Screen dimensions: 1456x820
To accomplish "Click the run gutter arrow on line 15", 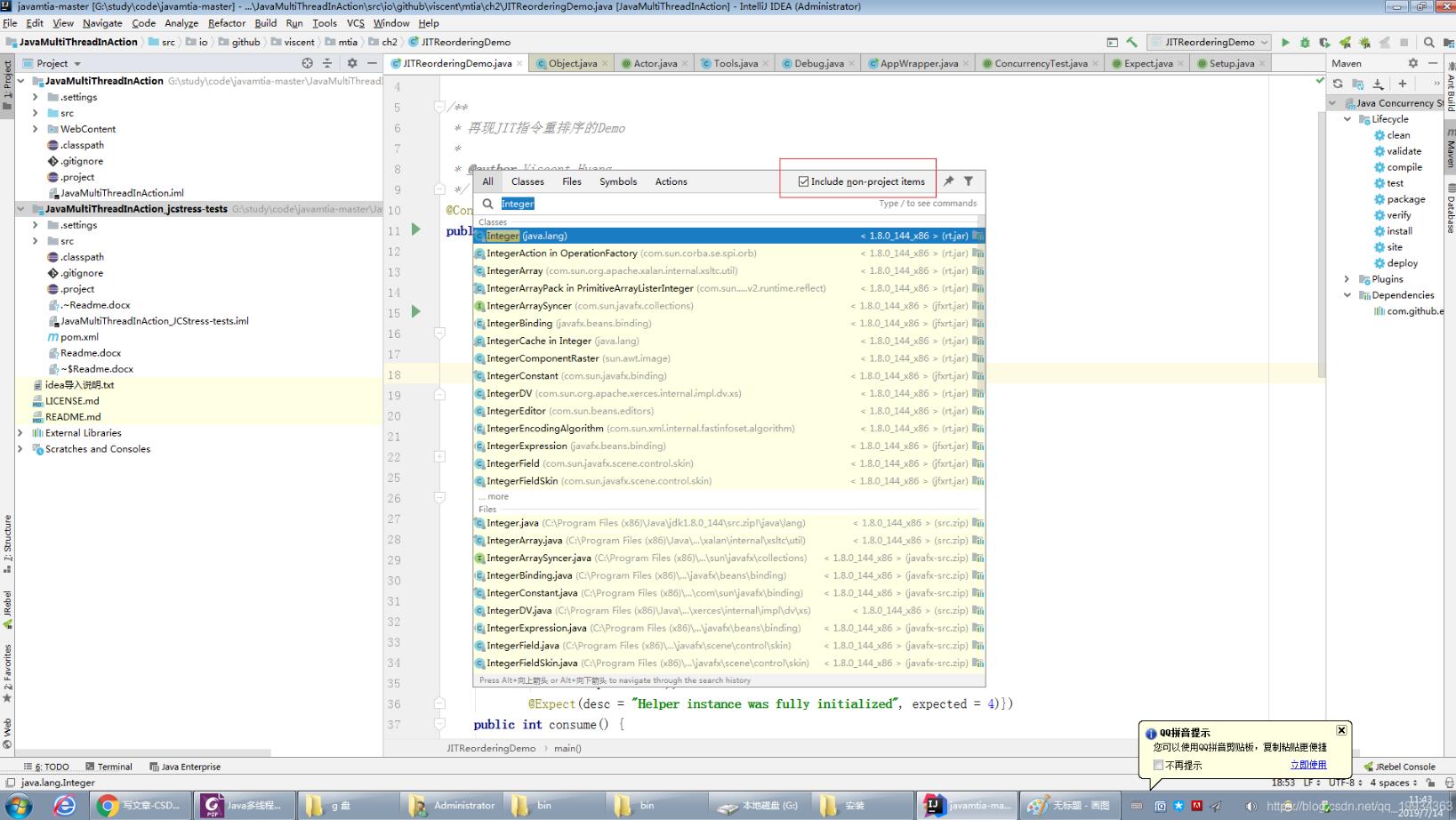I will pos(415,312).
